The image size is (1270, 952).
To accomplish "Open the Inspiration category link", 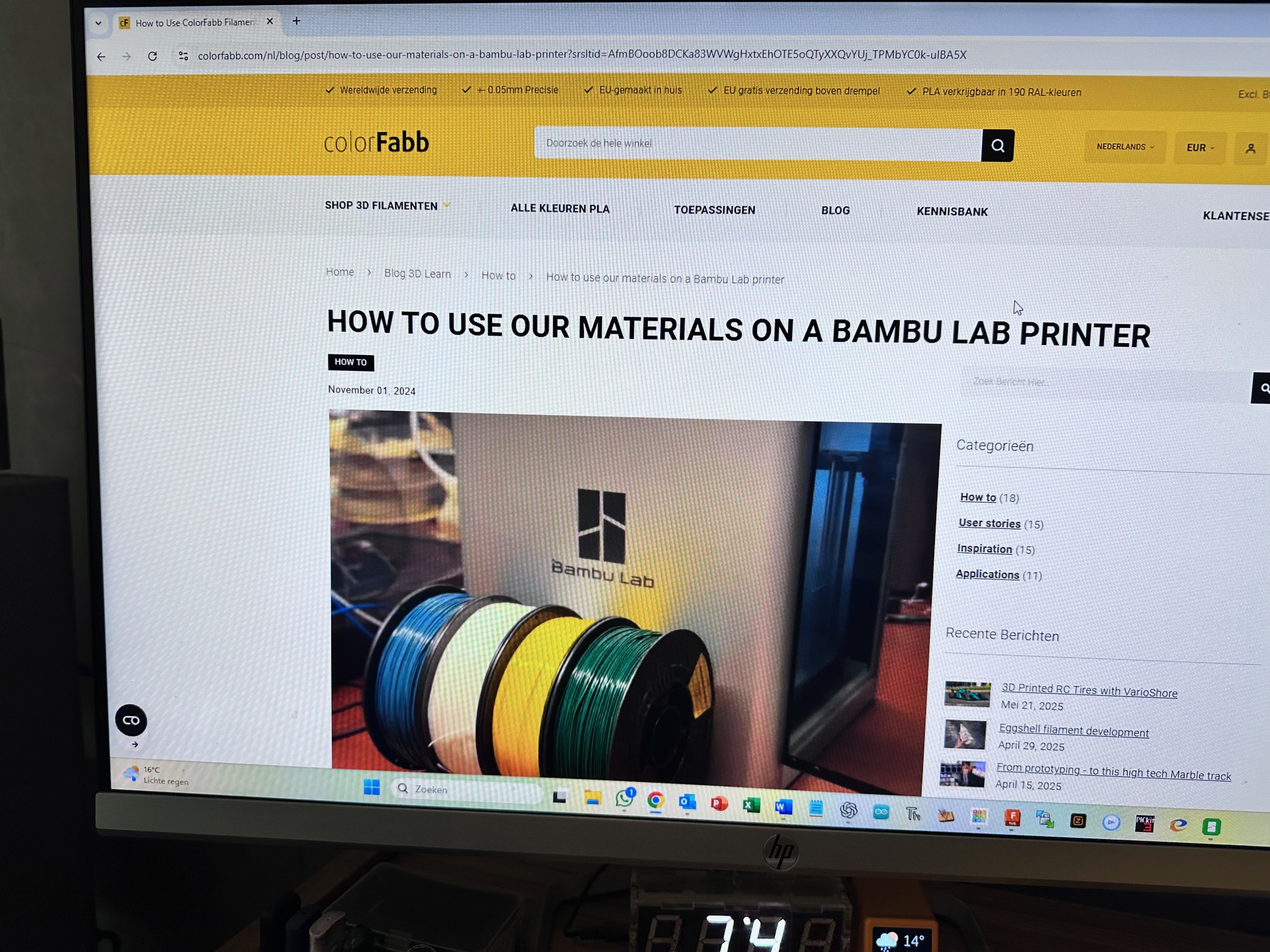I will 984,548.
